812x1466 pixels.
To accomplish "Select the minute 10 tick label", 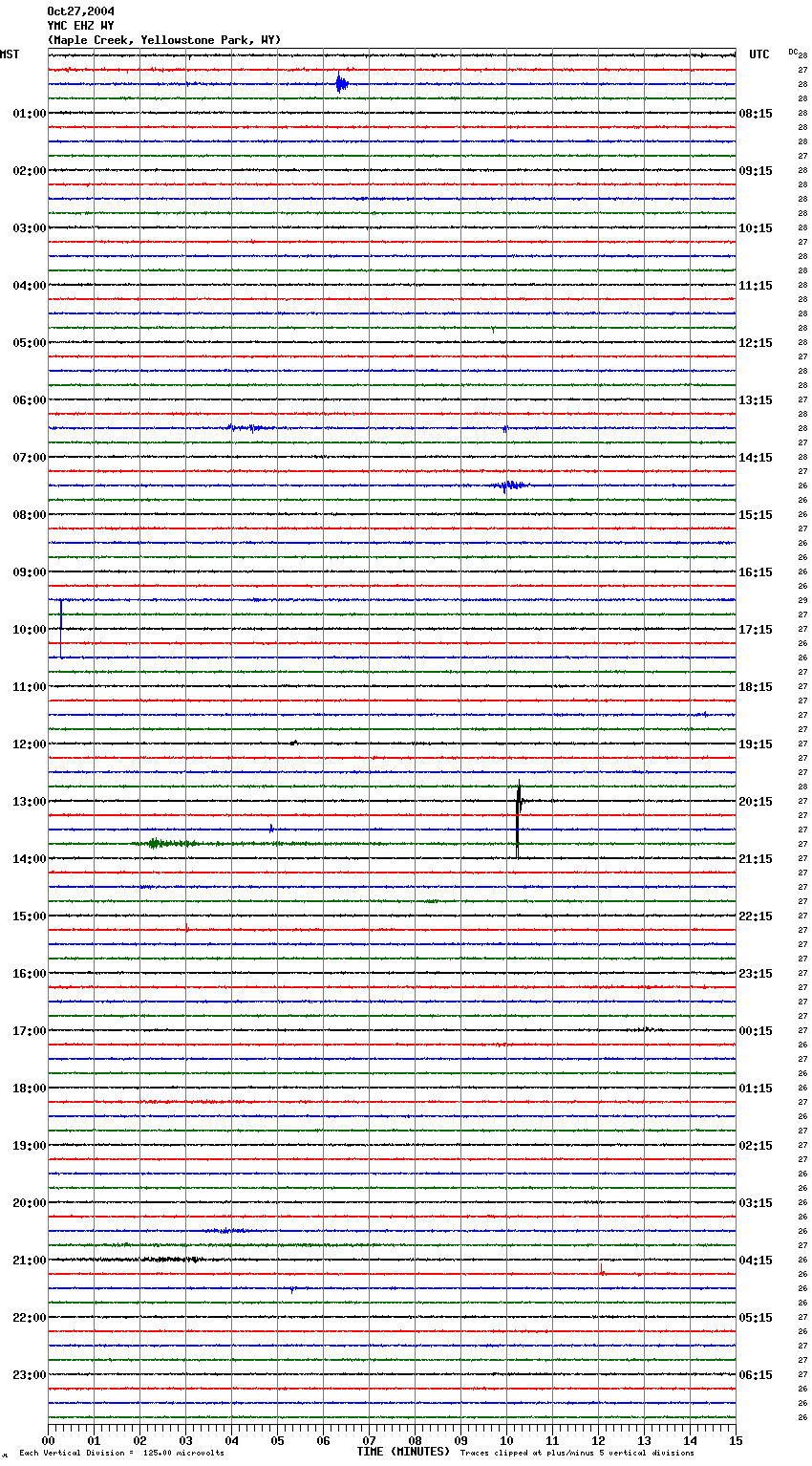I will (x=506, y=1440).
